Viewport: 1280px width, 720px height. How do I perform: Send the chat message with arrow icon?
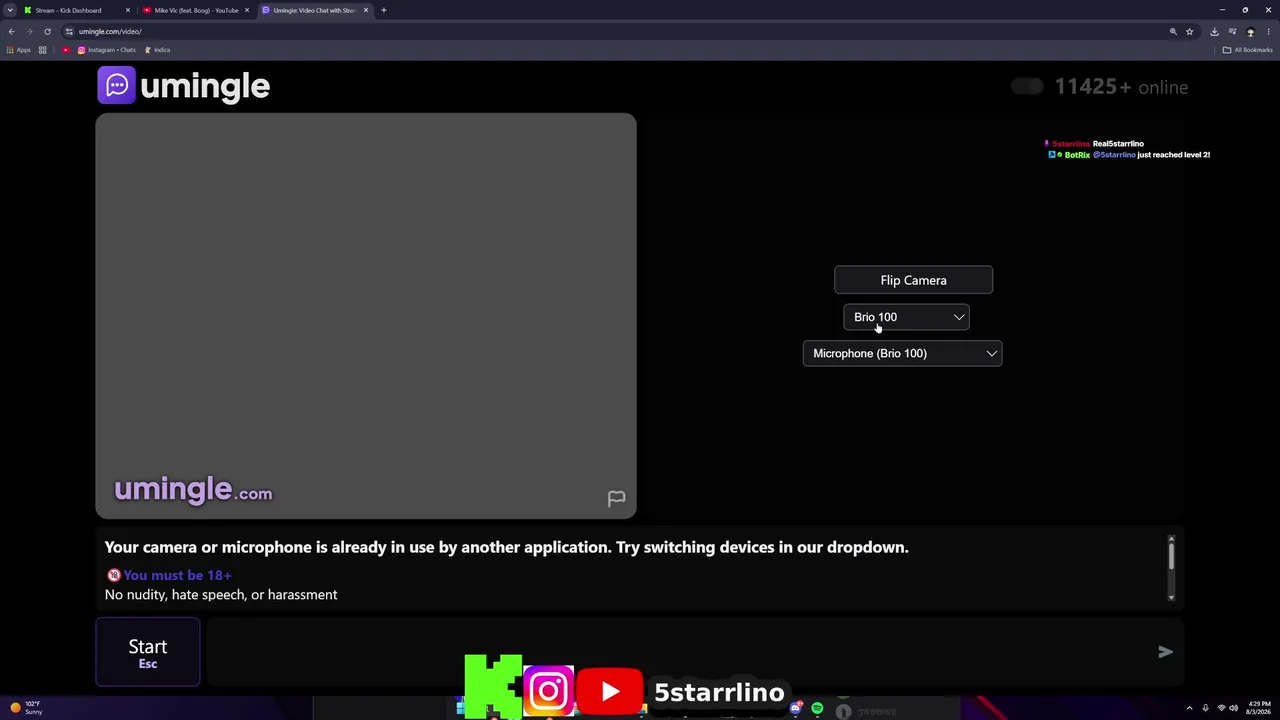click(x=1165, y=652)
